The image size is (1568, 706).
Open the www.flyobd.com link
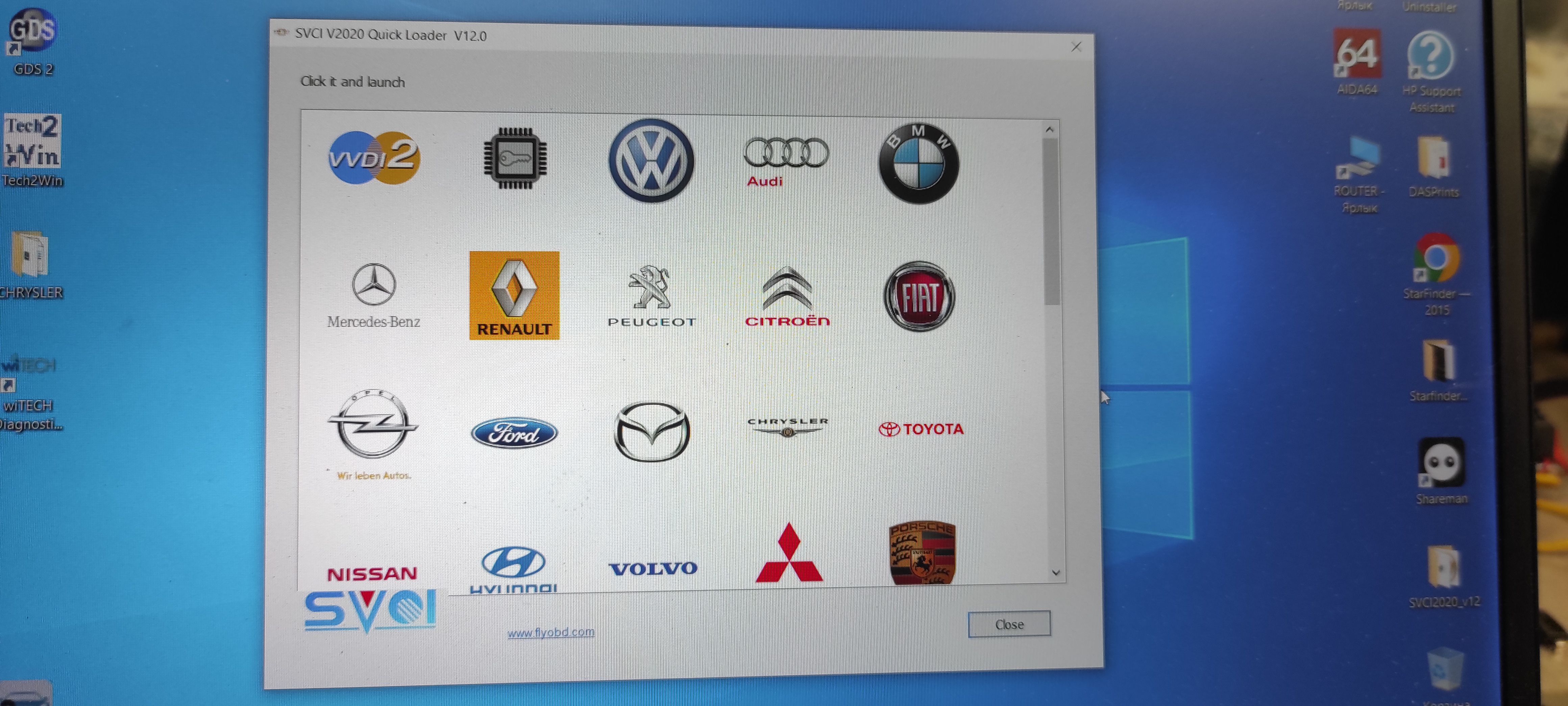[551, 632]
